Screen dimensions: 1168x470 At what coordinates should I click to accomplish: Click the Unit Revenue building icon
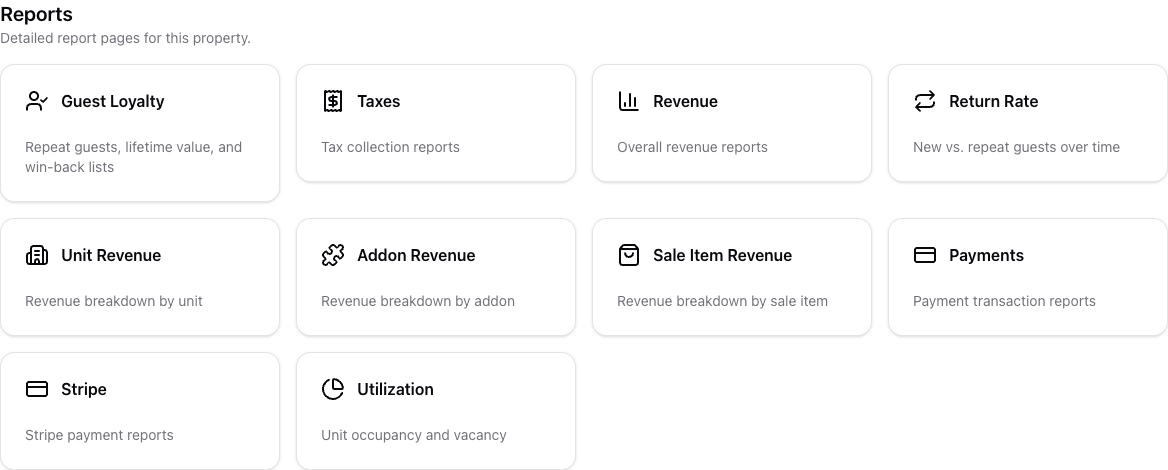(x=36, y=255)
